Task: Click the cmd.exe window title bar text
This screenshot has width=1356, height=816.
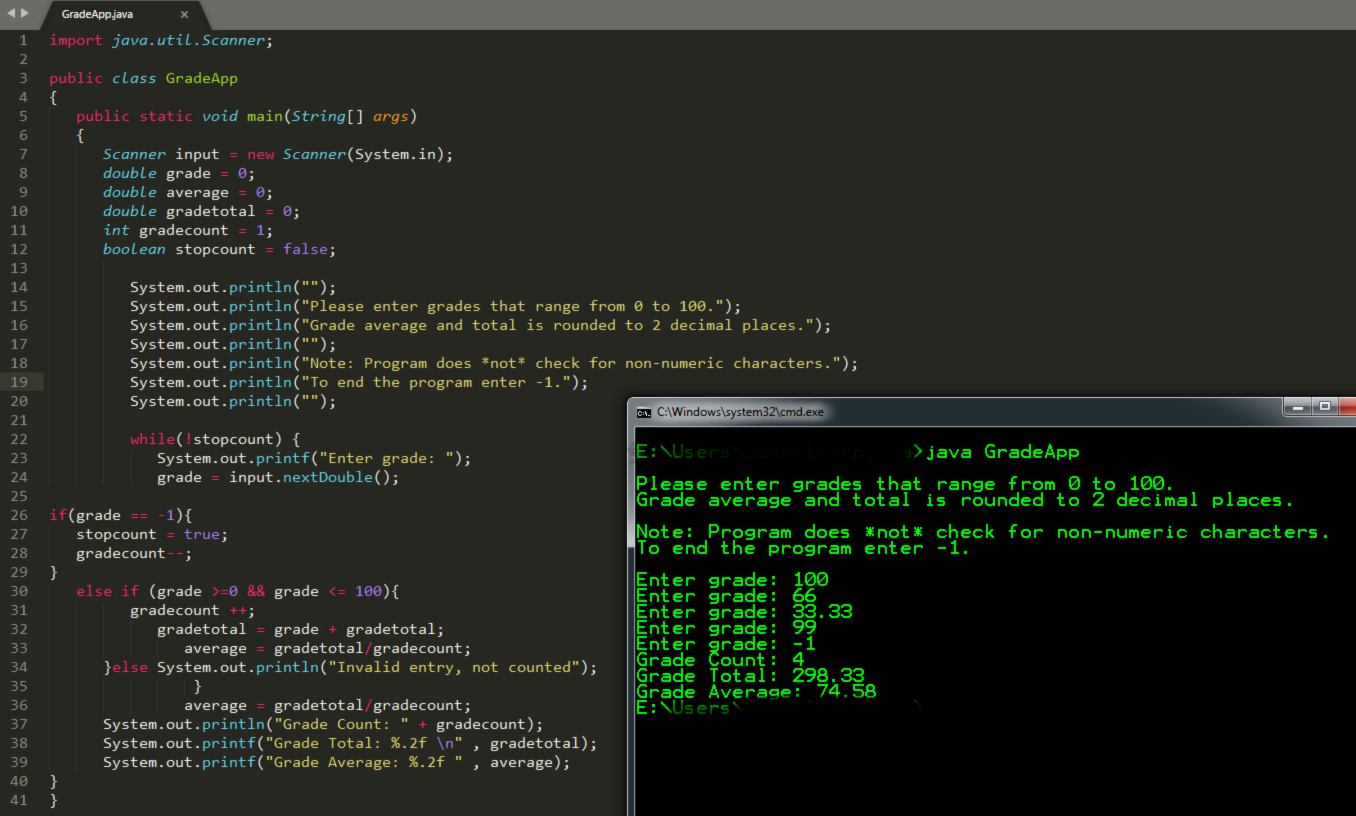Action: pos(740,412)
